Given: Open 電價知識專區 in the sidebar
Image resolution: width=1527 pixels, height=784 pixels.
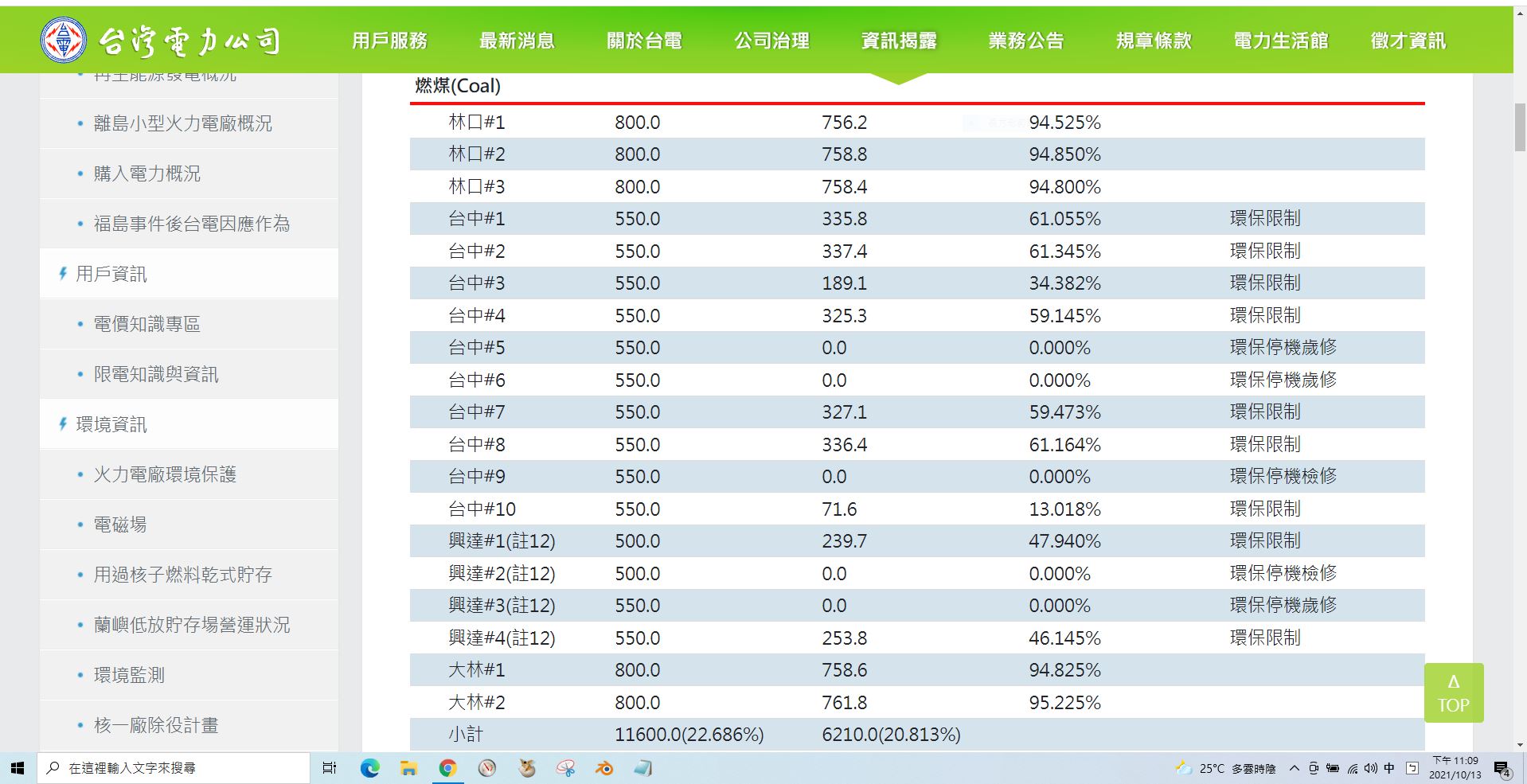Looking at the screenshot, I should click(147, 324).
